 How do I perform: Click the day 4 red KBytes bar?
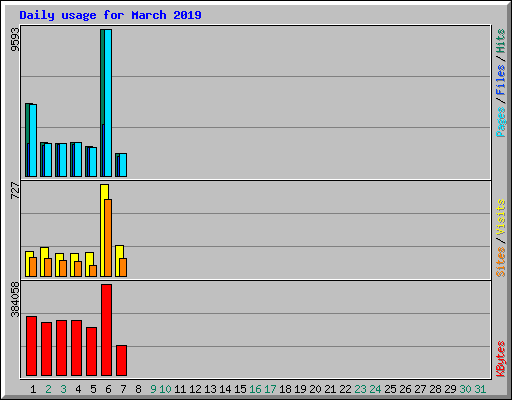click(76, 348)
